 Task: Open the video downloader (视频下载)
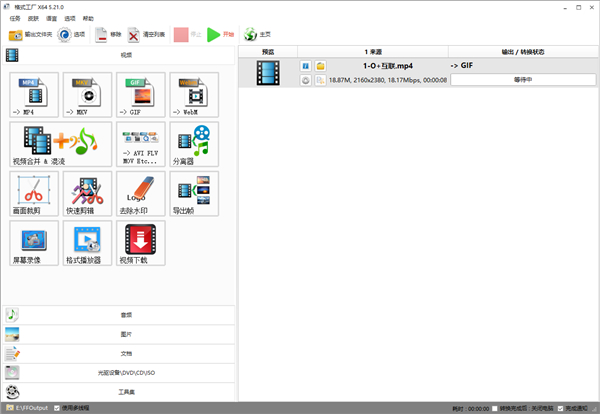pyautogui.click(x=140, y=242)
